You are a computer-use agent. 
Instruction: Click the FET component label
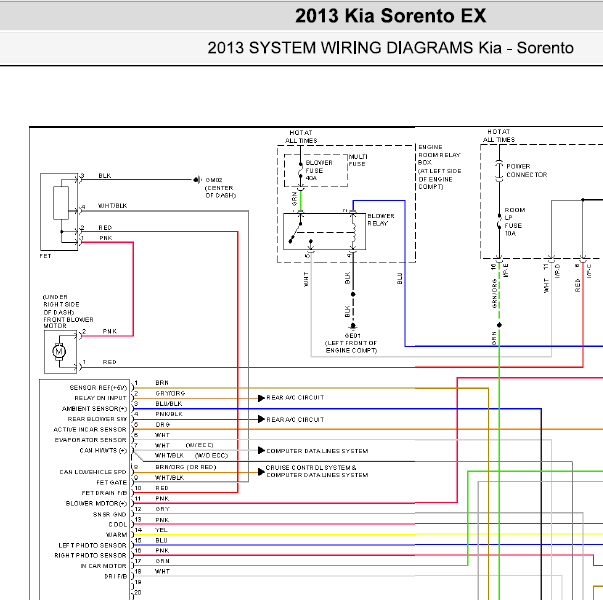45,256
